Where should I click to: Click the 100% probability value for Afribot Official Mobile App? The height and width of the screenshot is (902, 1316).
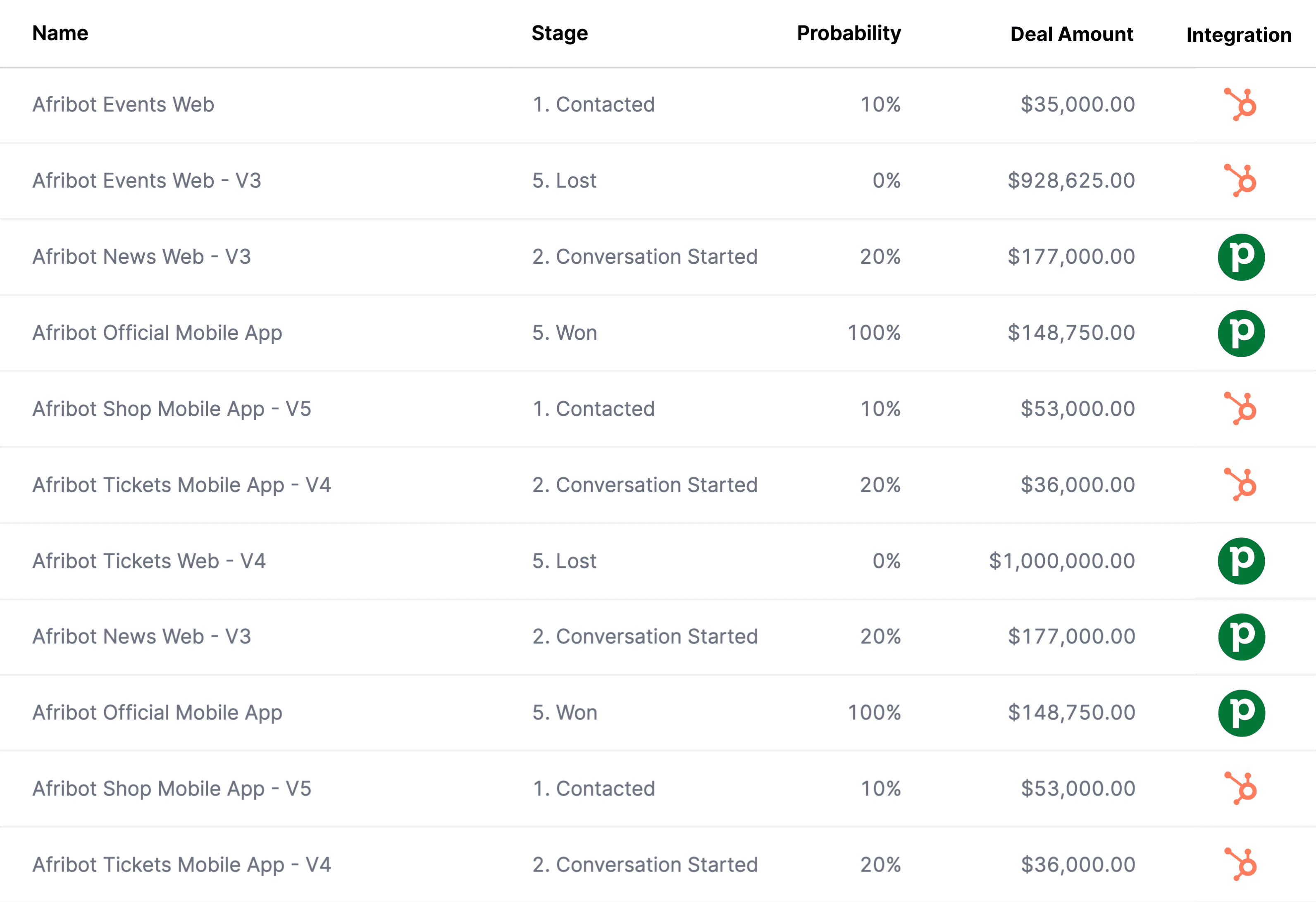click(x=874, y=332)
